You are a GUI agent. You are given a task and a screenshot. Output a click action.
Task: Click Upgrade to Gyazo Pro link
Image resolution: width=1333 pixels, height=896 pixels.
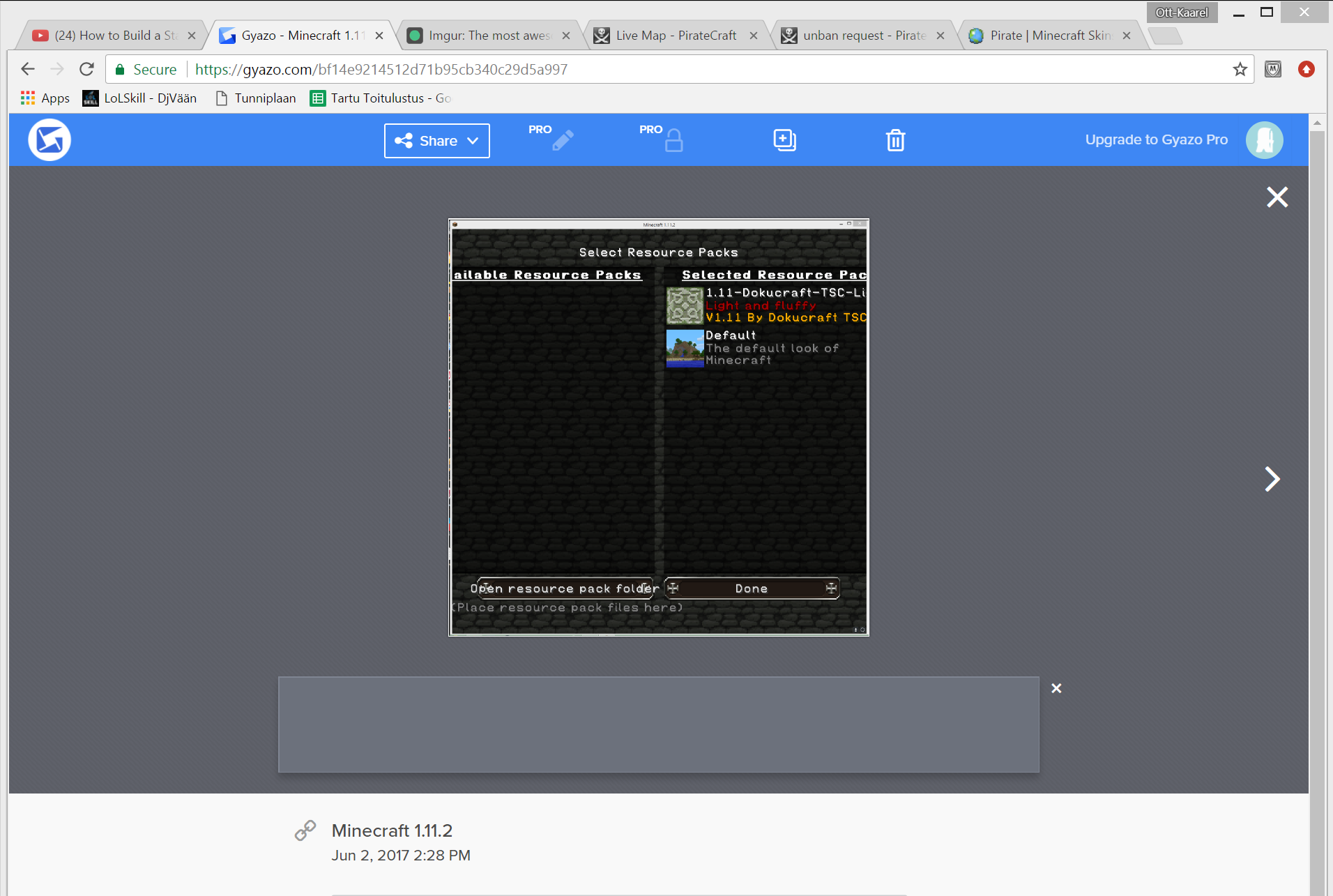coord(1157,139)
